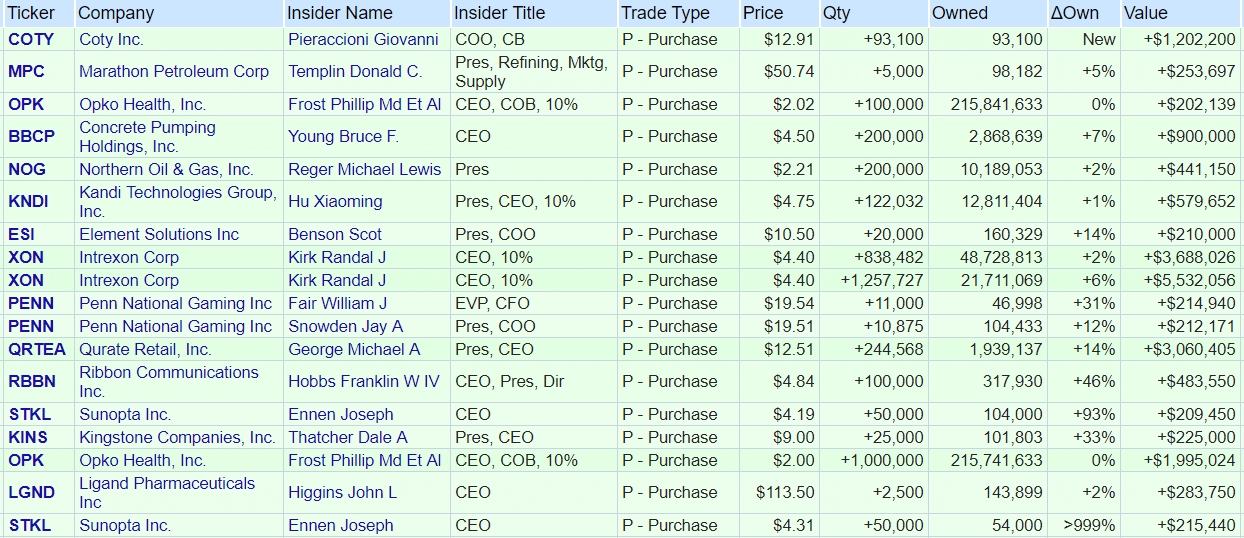Image resolution: width=1244 pixels, height=538 pixels.
Task: Open the KNDI ticker link
Action: tap(28, 201)
